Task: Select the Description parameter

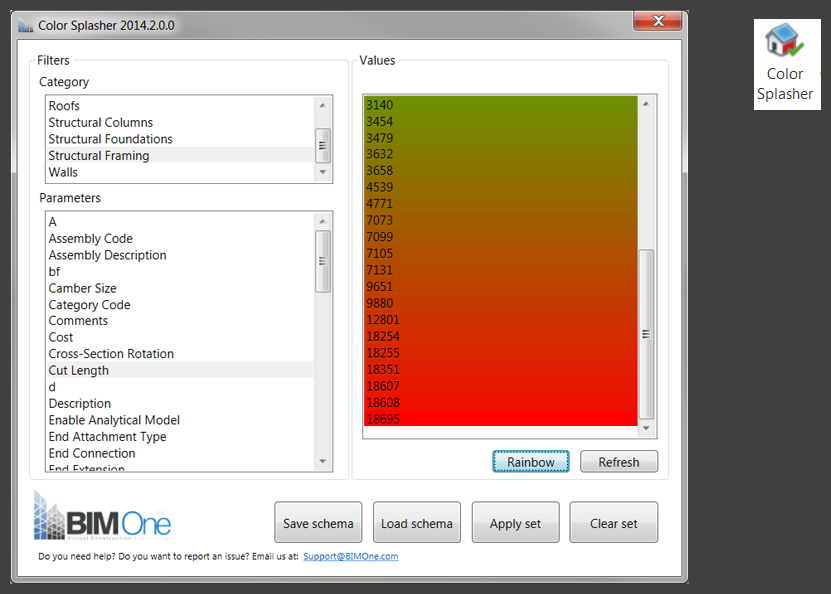Action: 180,403
